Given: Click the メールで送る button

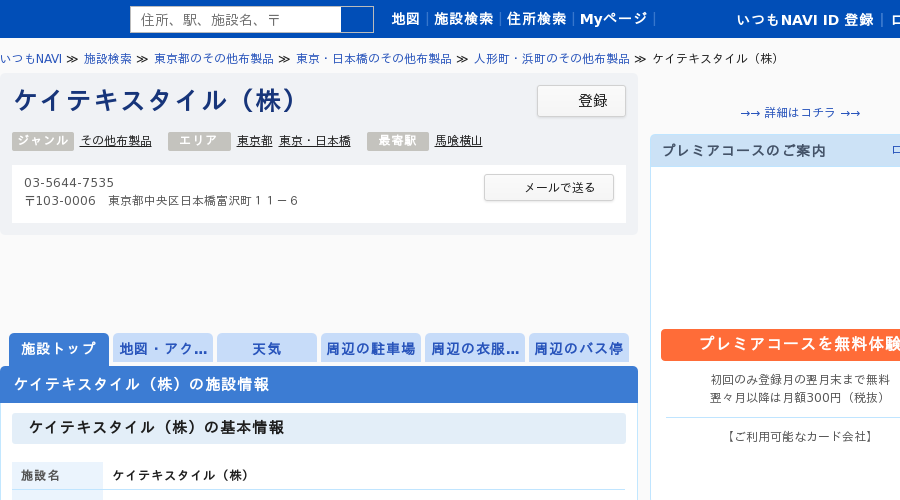Looking at the screenshot, I should [549, 188].
